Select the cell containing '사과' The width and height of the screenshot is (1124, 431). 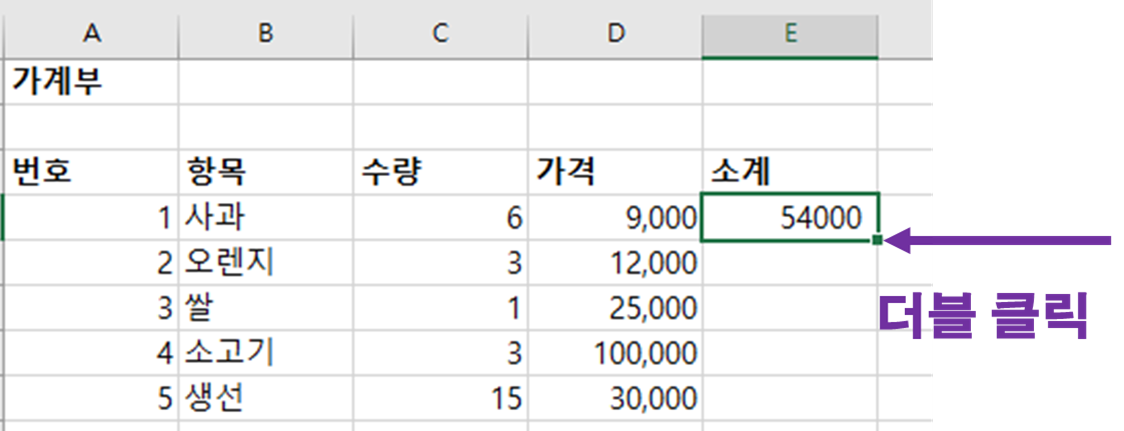(265, 217)
